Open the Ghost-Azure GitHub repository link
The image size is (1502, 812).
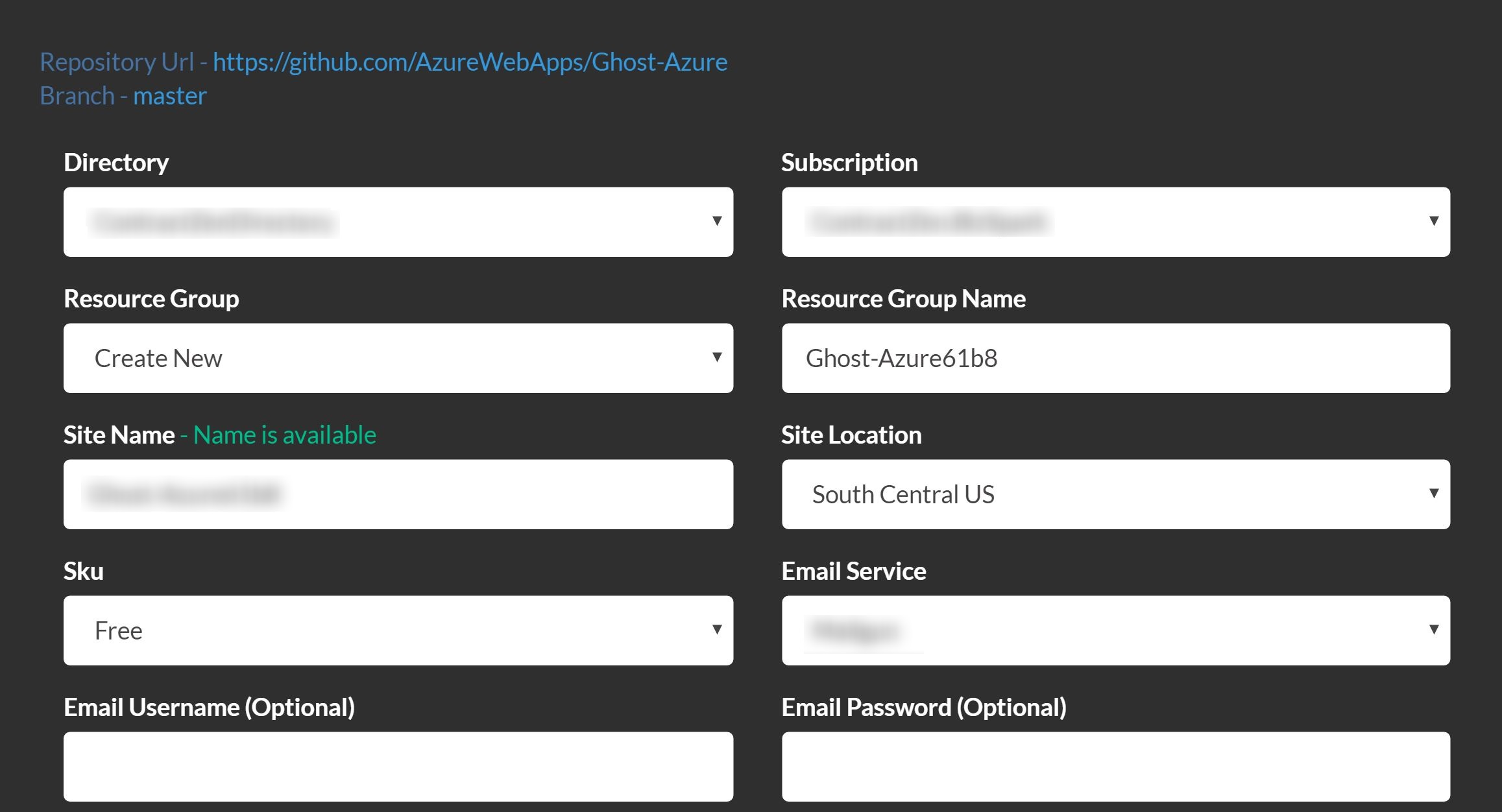click(x=470, y=62)
